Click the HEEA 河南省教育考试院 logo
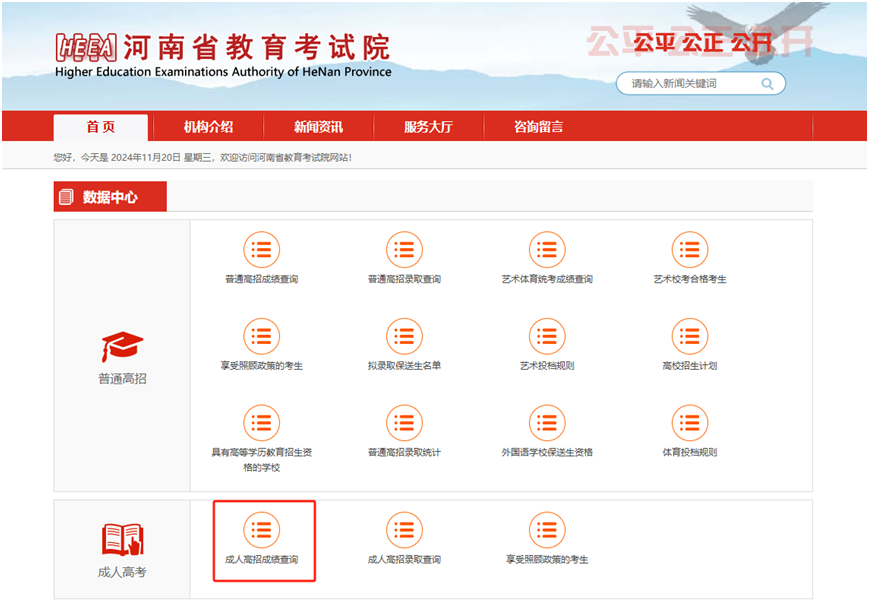The width and height of the screenshot is (869, 608). point(223,54)
